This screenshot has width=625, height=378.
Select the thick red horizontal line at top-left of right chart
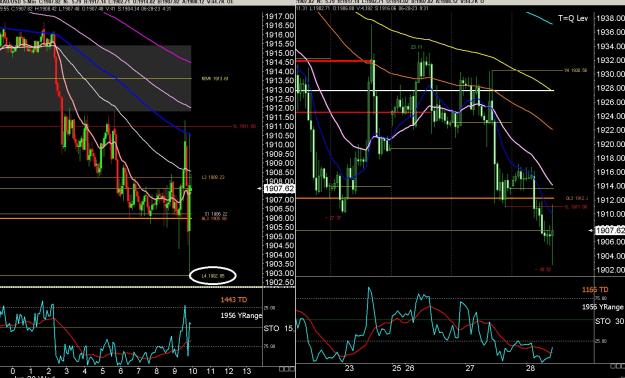click(x=335, y=61)
